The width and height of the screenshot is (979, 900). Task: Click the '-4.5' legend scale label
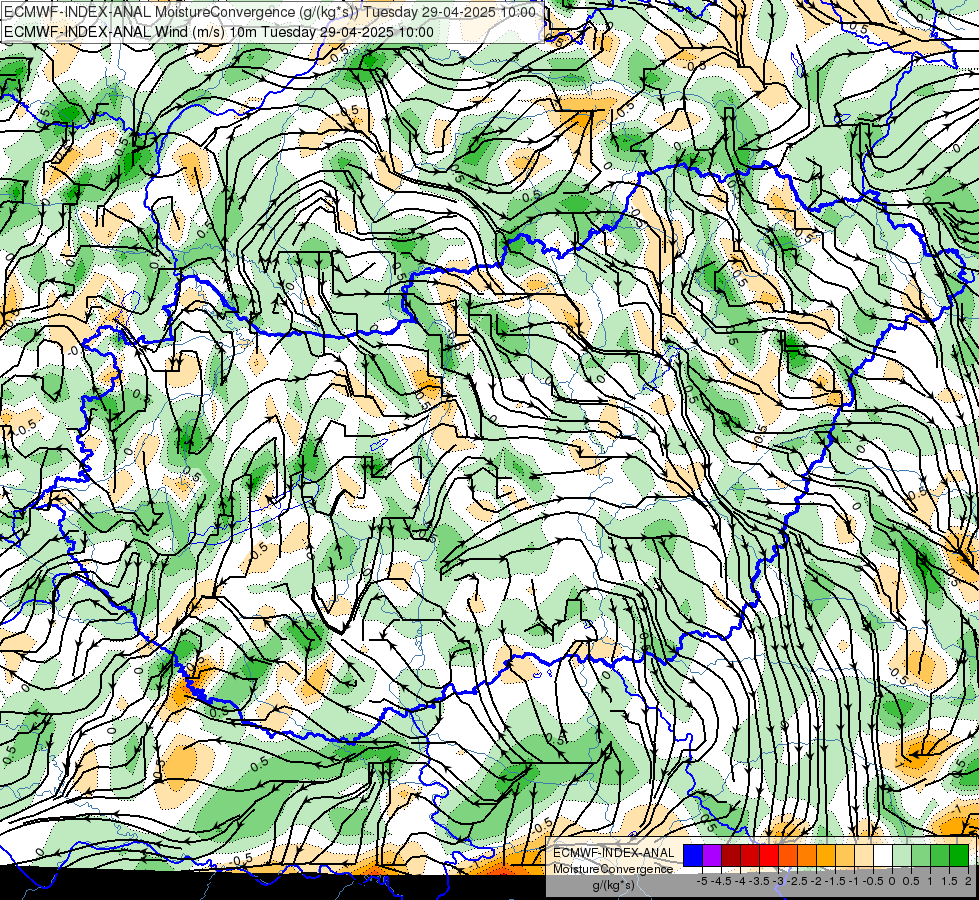(x=721, y=881)
